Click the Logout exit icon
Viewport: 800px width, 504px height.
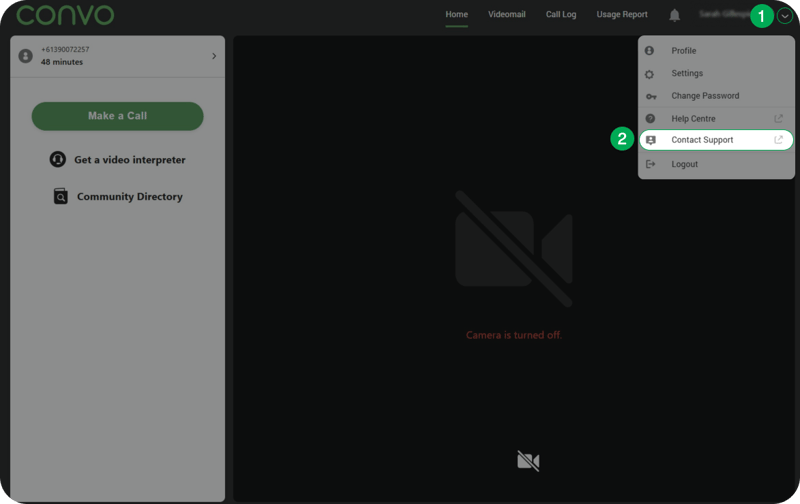651,164
